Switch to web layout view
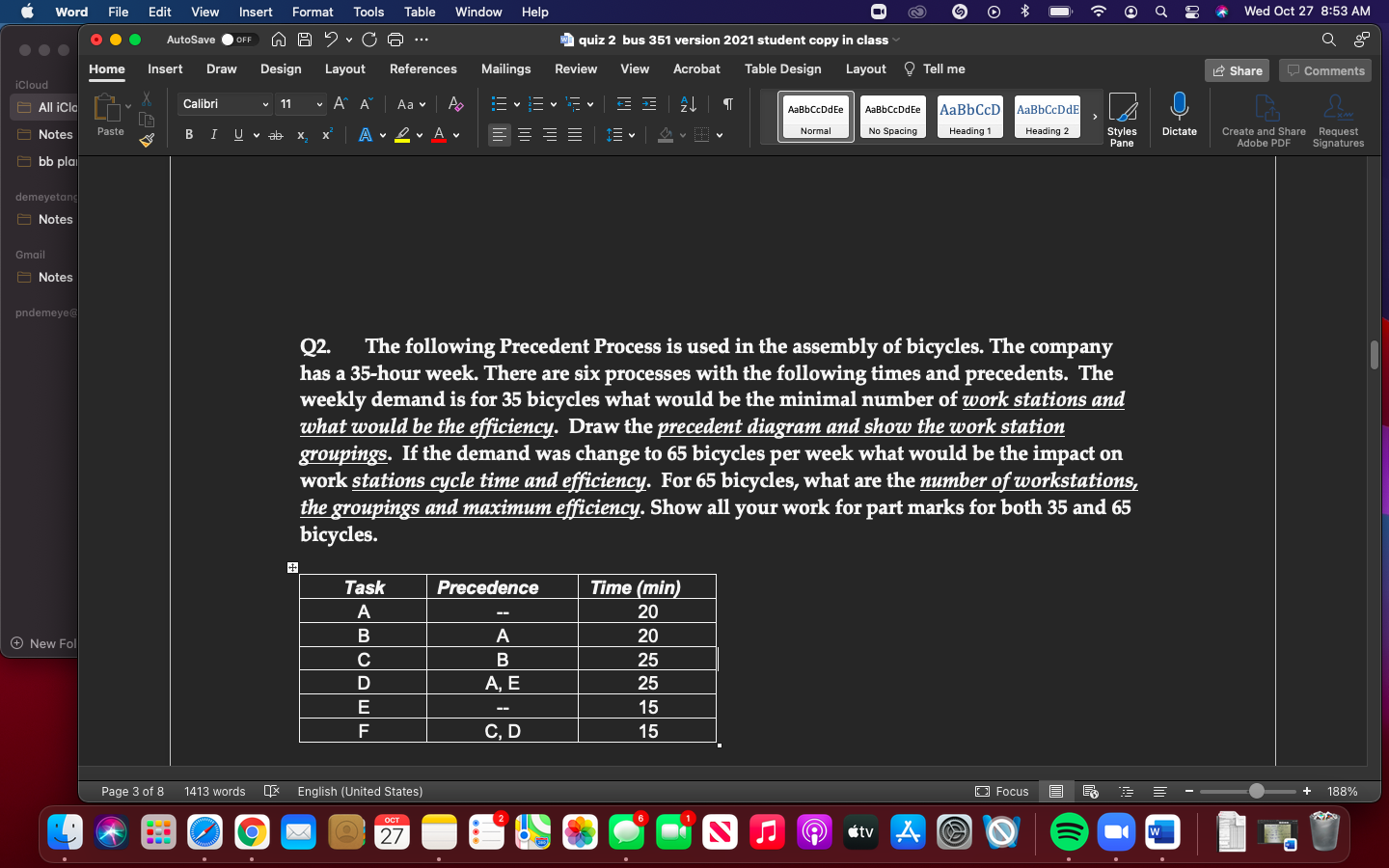 [1090, 791]
